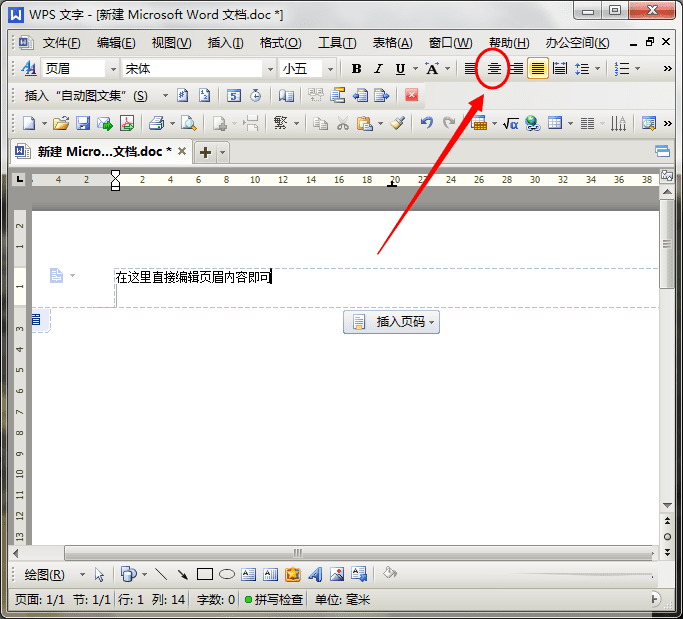Select the line drawing tool
Image resolution: width=683 pixels, height=619 pixels.
161,575
